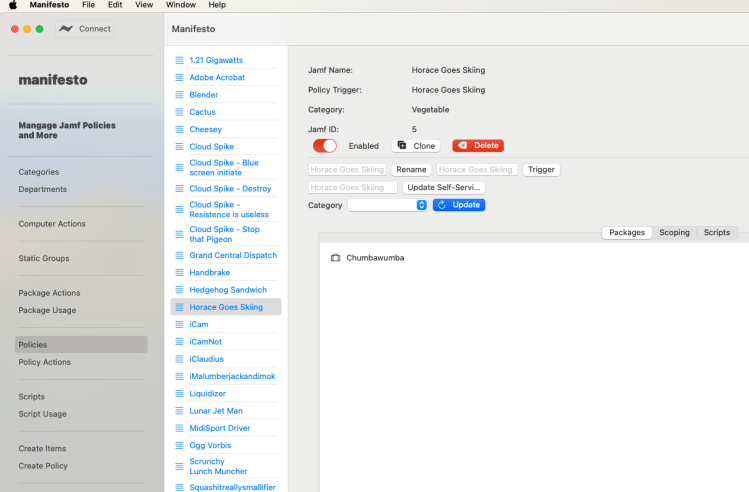
Task: Toggle the policy Enabled switch off
Action: click(325, 146)
